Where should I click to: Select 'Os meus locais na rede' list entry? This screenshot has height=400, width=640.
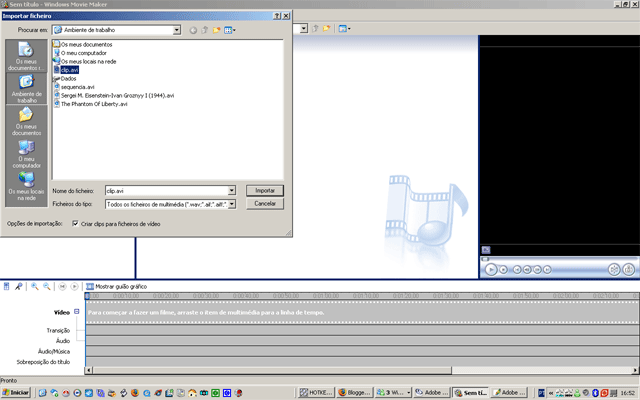(85, 62)
